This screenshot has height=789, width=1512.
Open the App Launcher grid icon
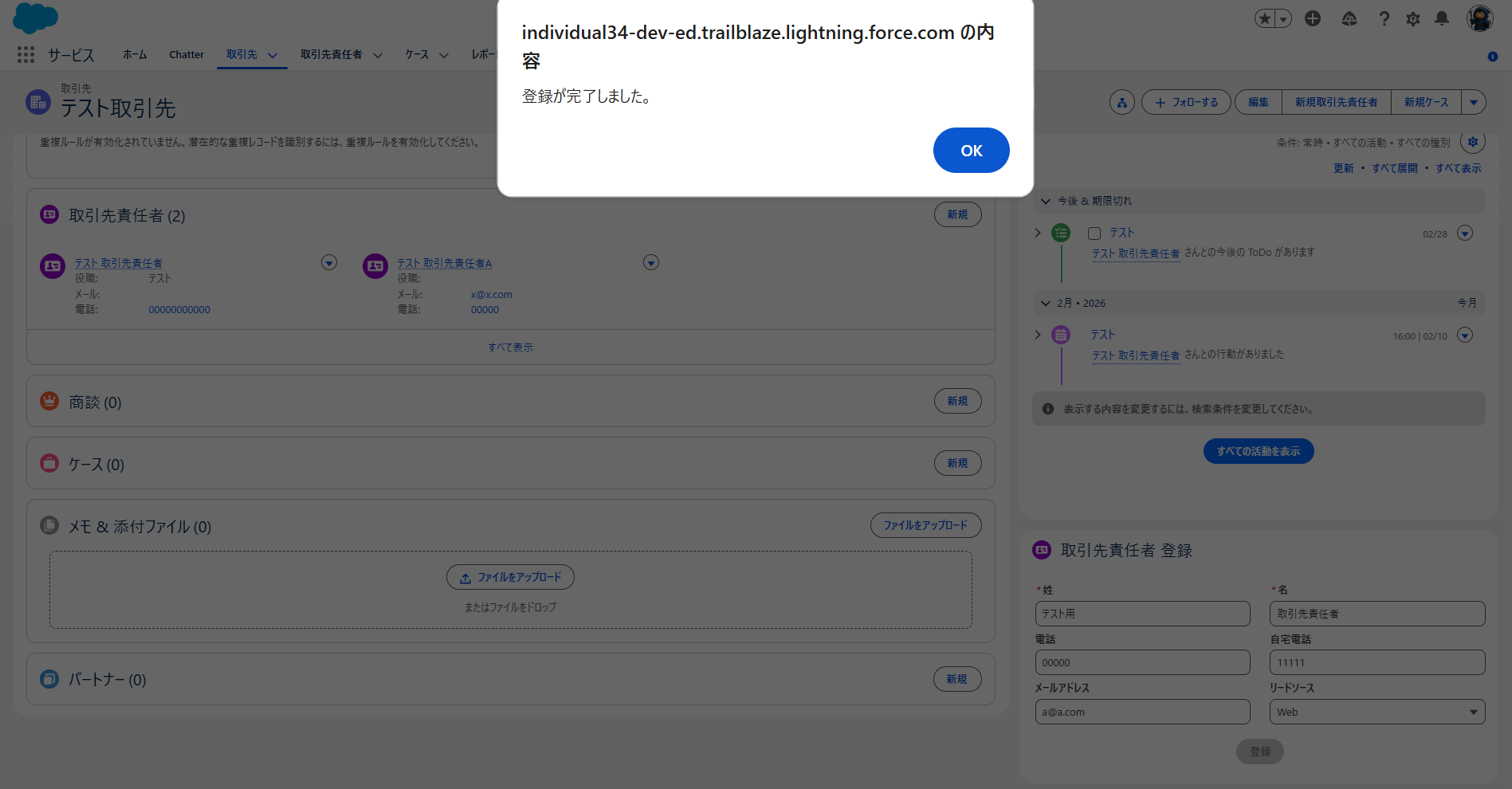(26, 54)
